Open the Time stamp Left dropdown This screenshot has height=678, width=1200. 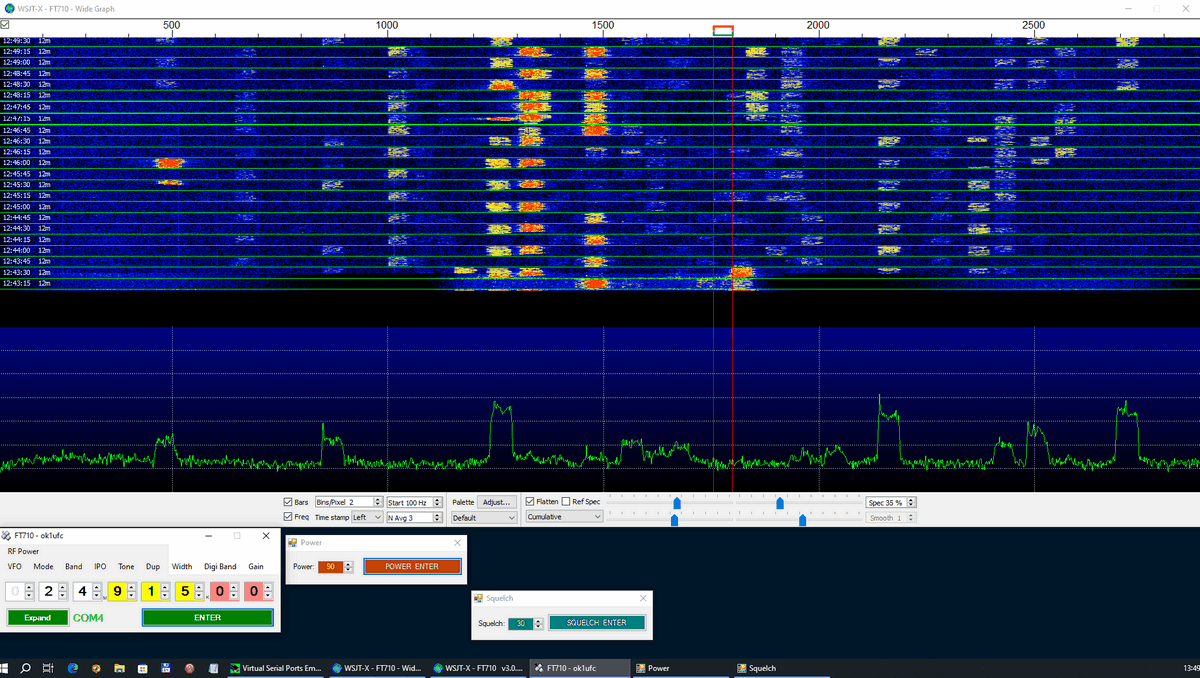point(366,518)
